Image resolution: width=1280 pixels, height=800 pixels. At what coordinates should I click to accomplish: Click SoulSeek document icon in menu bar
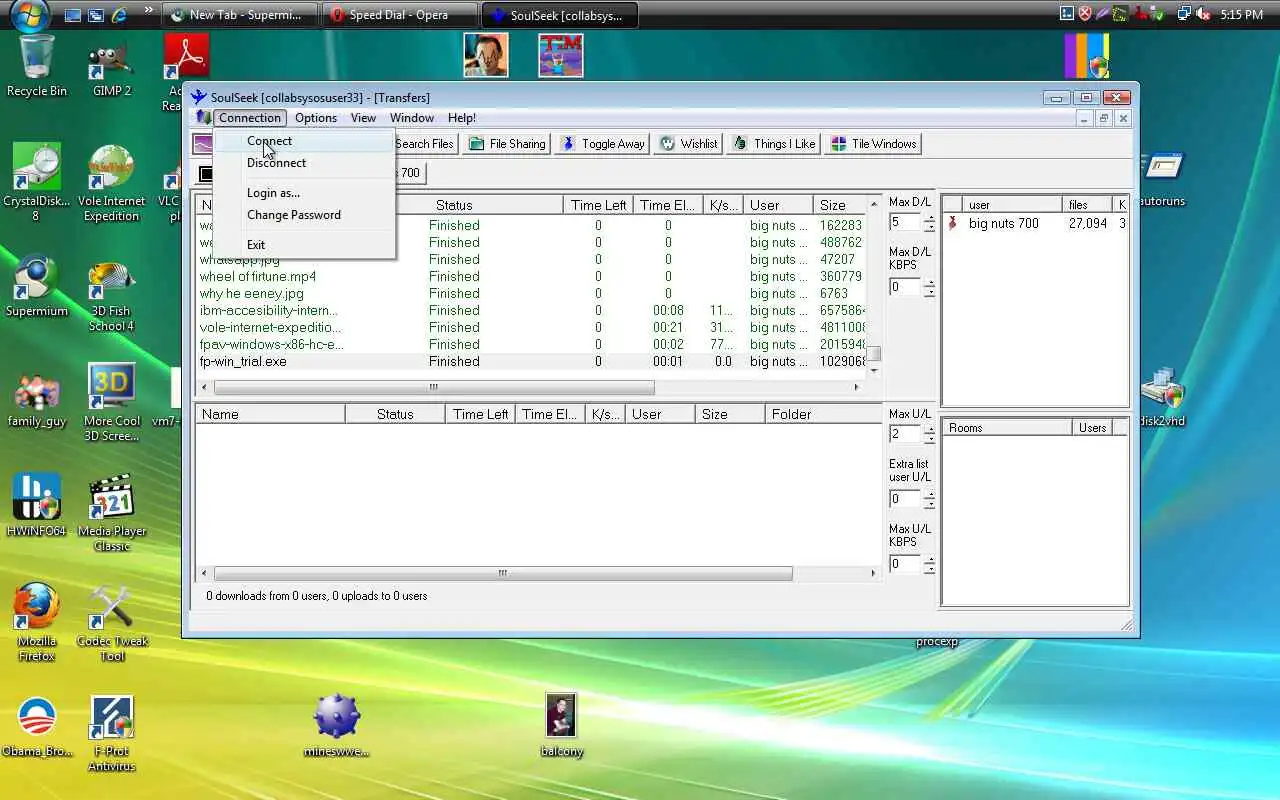pos(203,118)
